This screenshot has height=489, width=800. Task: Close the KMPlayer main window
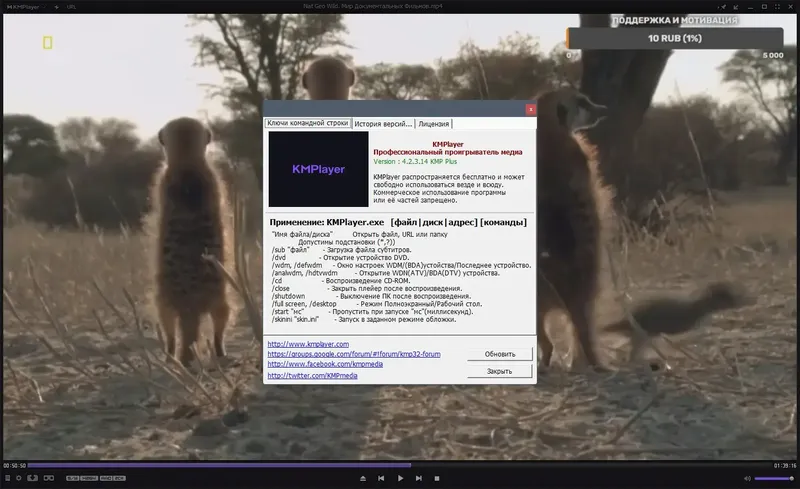(x=791, y=7)
